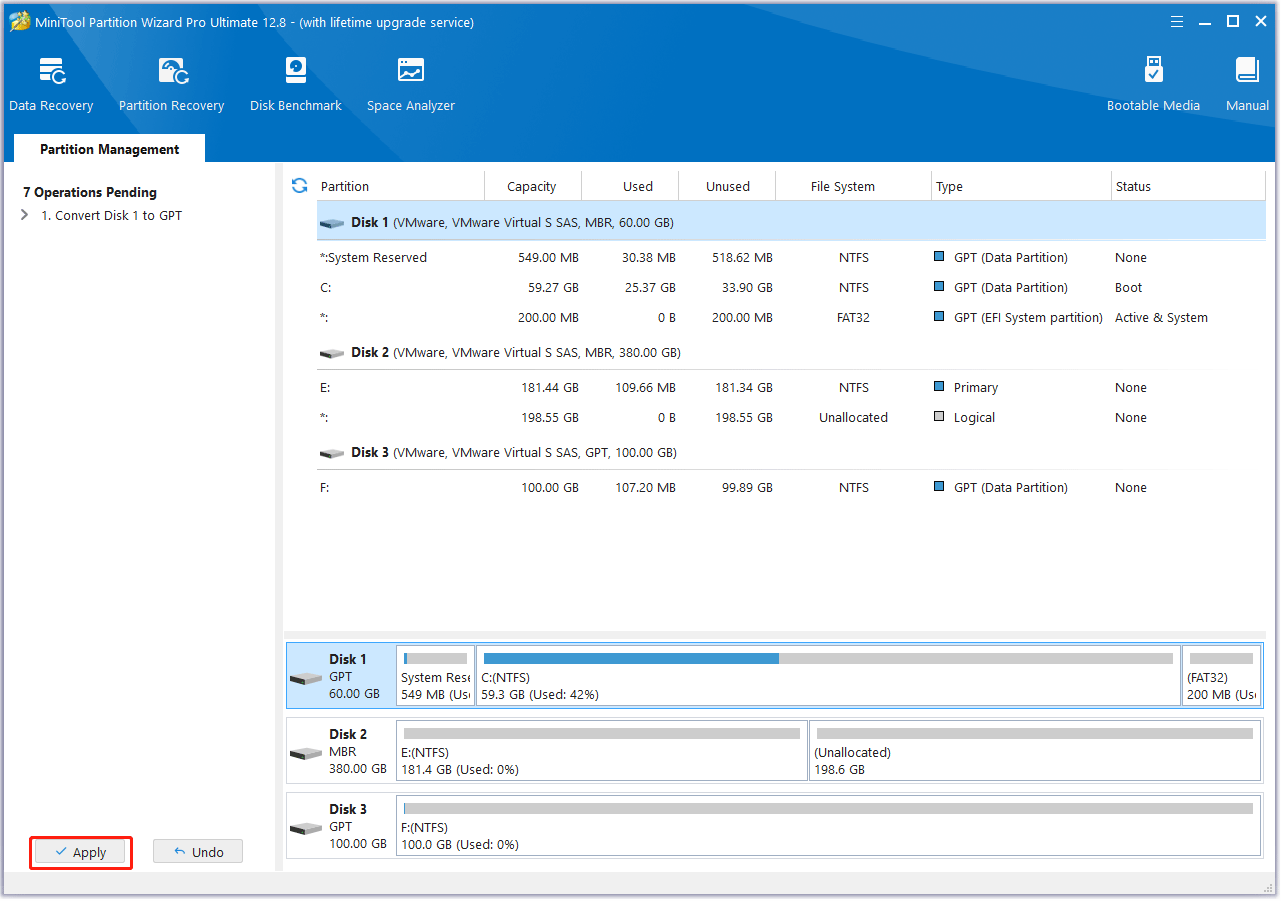1281x901 pixels.
Task: Sort by the Capacity column header
Action: tap(531, 187)
